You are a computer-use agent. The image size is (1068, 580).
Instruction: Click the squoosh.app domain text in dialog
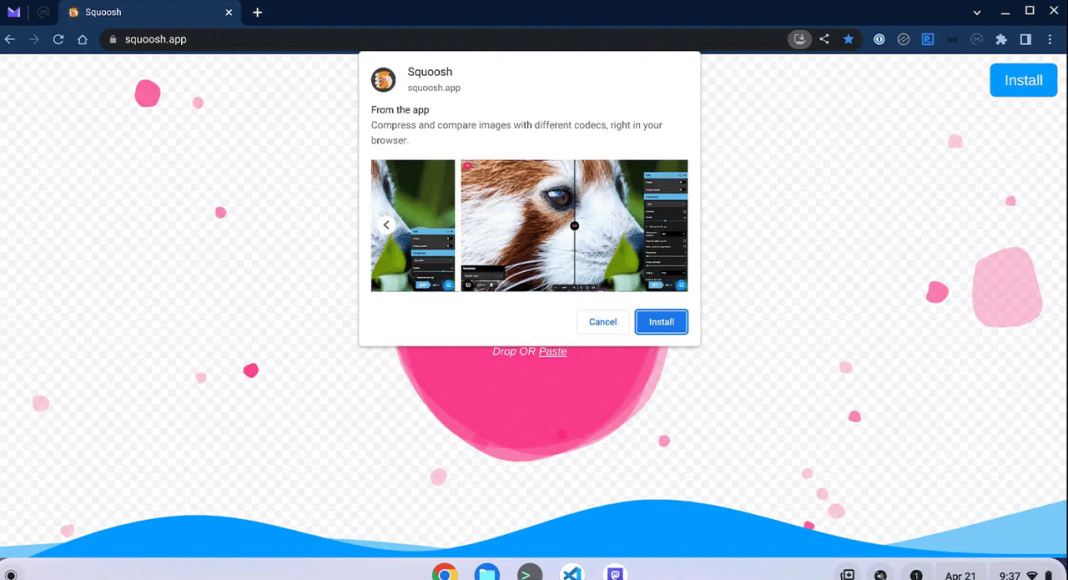(x=434, y=88)
